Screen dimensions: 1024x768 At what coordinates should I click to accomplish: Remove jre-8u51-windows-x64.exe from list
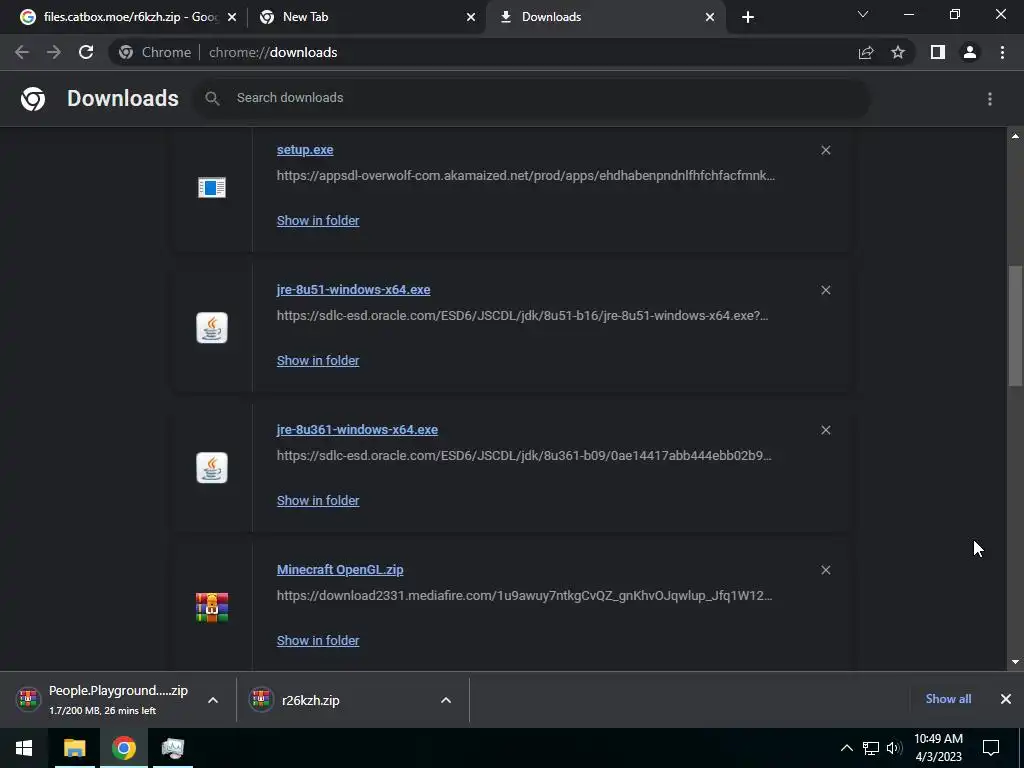825,290
